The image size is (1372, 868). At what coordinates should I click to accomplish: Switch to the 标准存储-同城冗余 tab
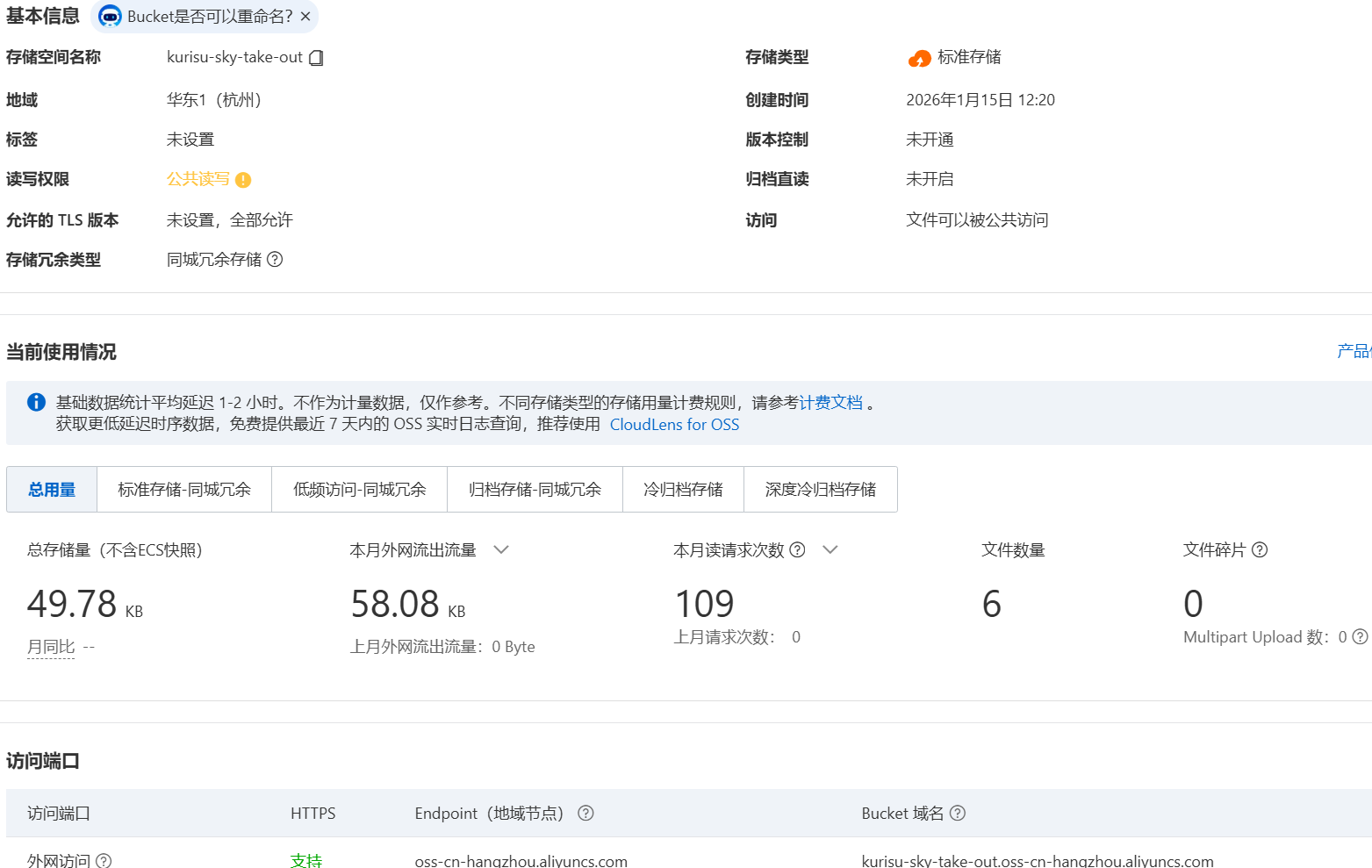click(x=184, y=490)
